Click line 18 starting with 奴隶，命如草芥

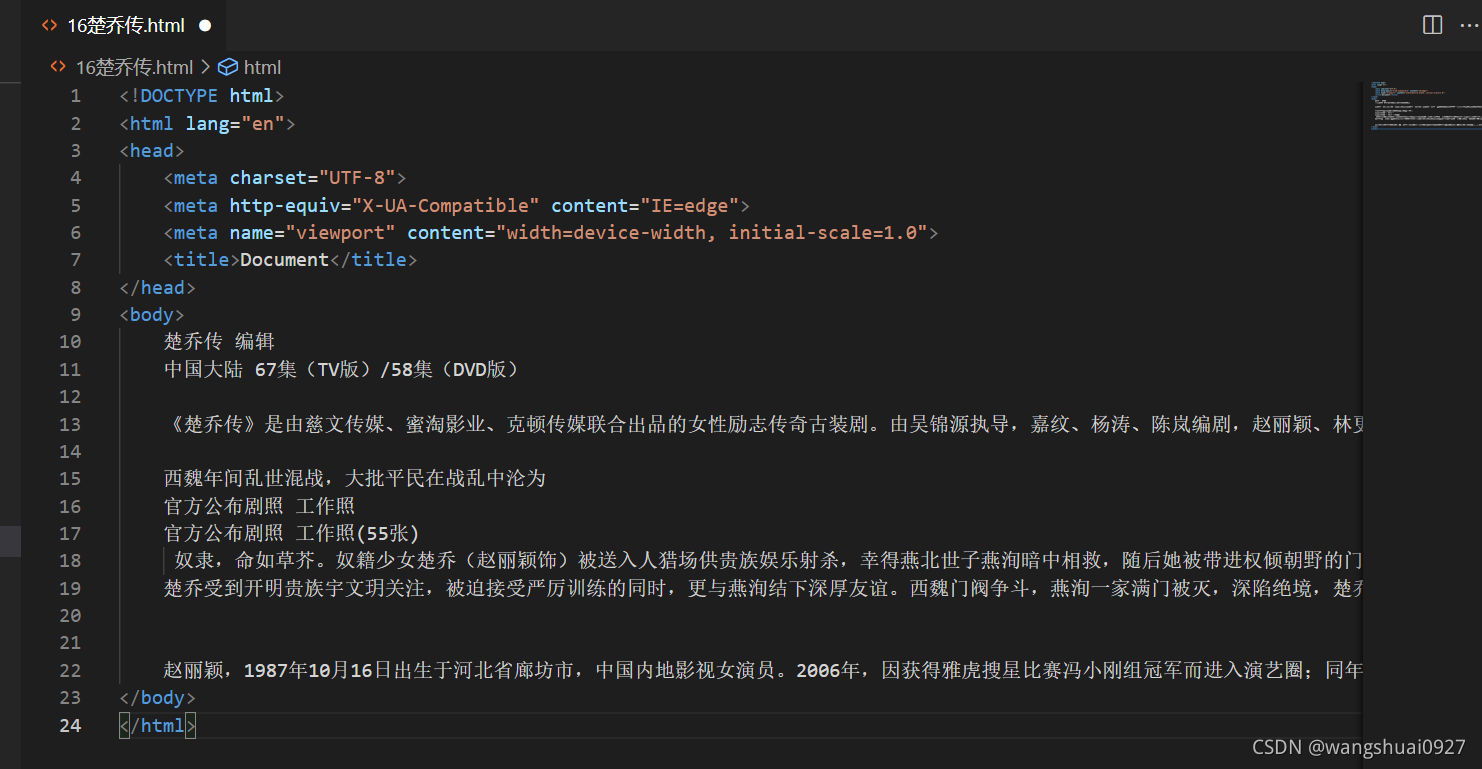[768, 560]
